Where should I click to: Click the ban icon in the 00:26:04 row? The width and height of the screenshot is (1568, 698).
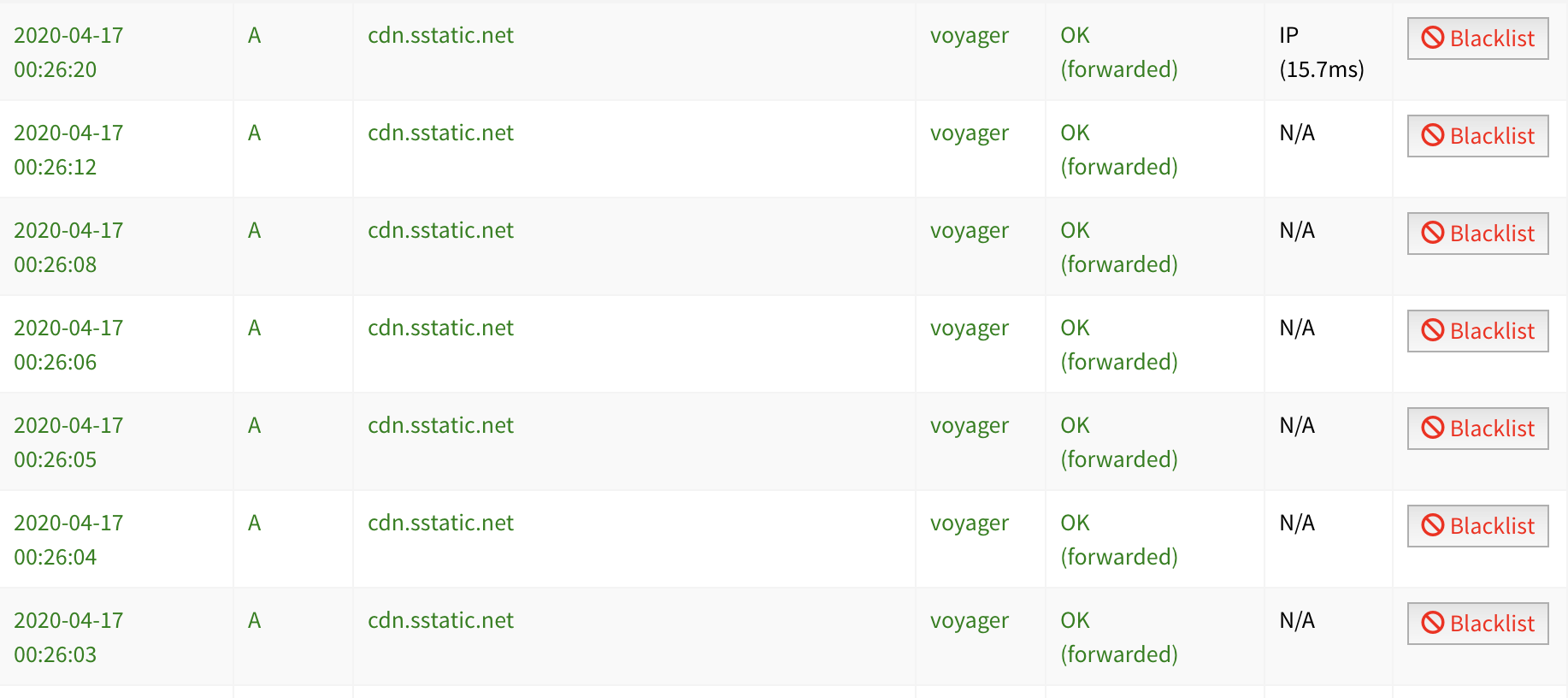(x=1433, y=525)
